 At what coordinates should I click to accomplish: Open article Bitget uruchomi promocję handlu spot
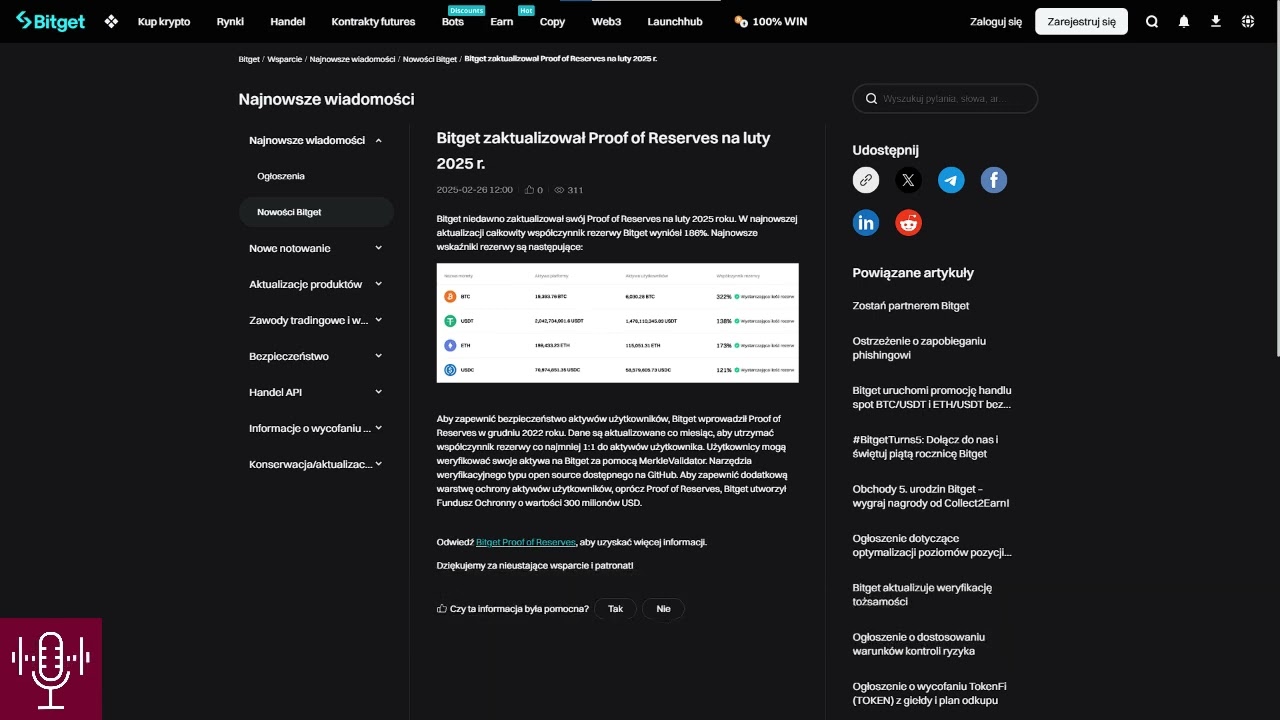(x=932, y=397)
